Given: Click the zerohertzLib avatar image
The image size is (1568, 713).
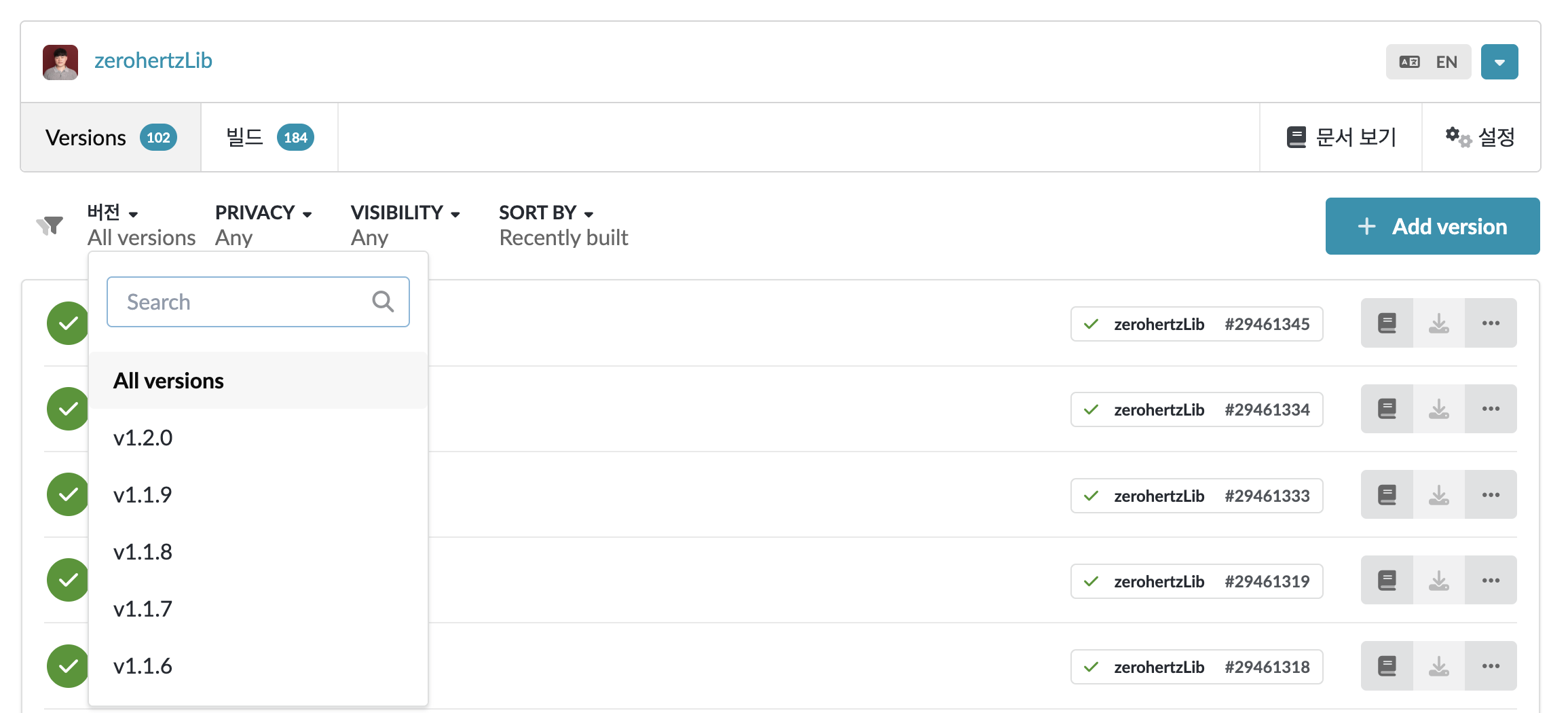Looking at the screenshot, I should coord(60,62).
